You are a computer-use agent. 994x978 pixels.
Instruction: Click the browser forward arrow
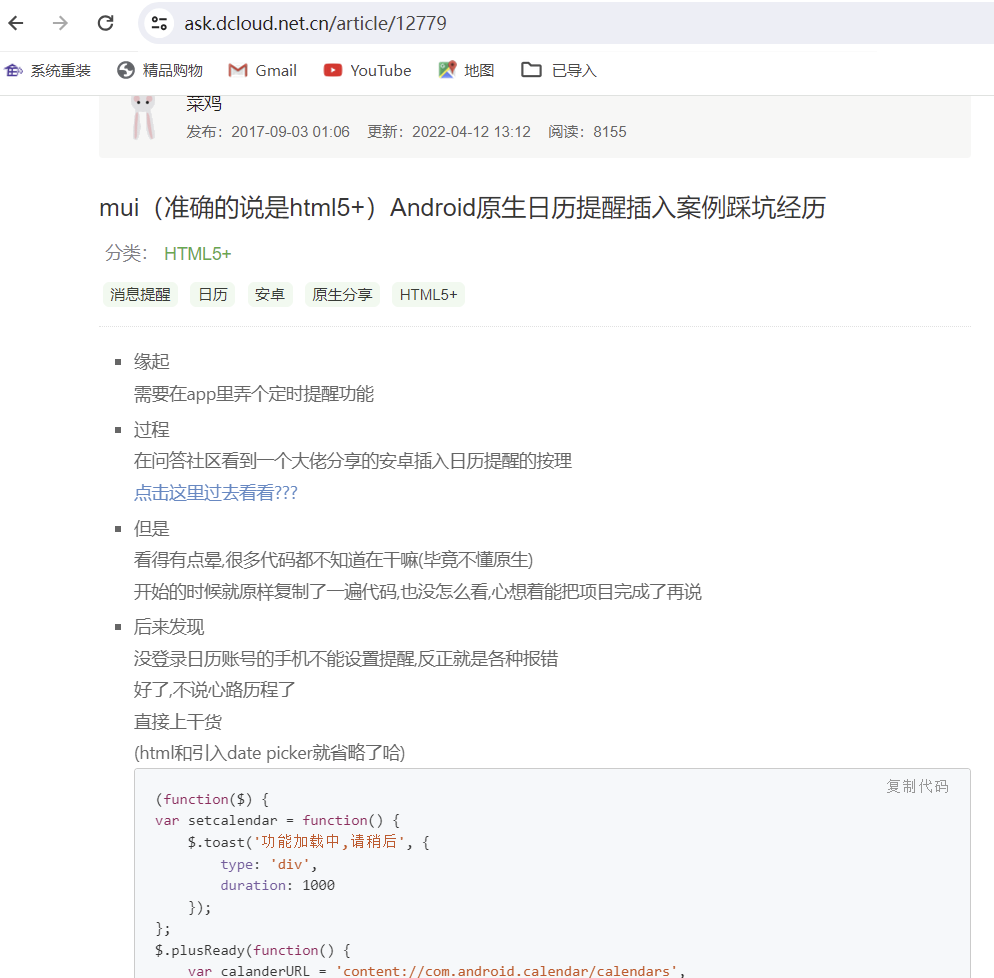click(x=60, y=22)
